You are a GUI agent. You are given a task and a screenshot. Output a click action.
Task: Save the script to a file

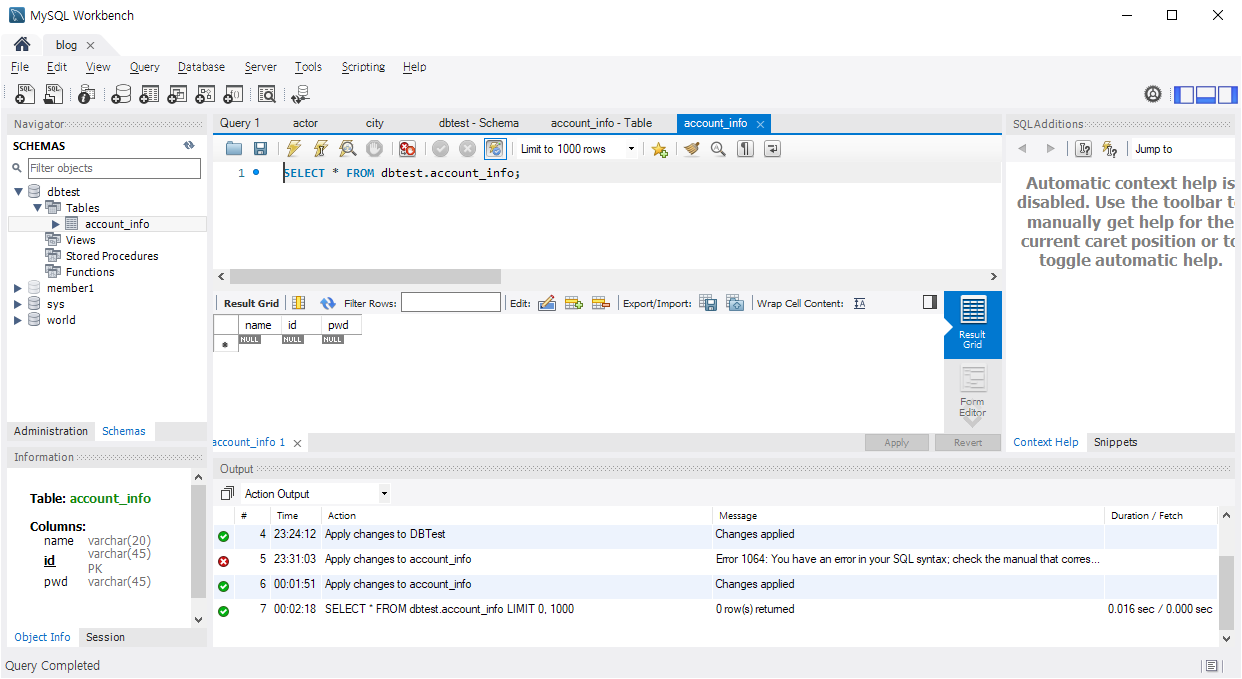point(260,149)
